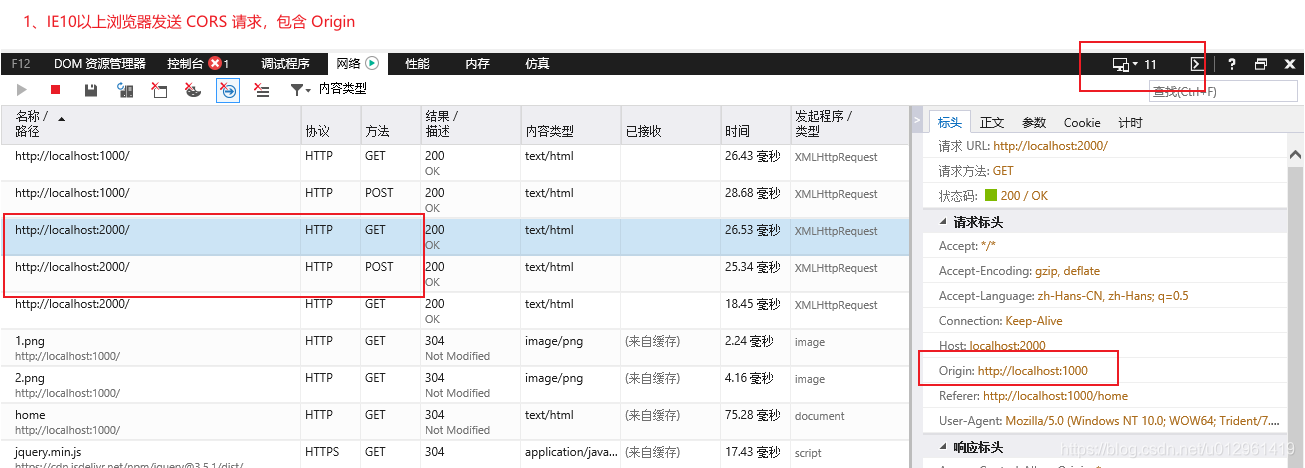This screenshot has width=1305, height=468.
Task: Sort by 名称/路径 column header
Action: pyautogui.click(x=152, y=124)
